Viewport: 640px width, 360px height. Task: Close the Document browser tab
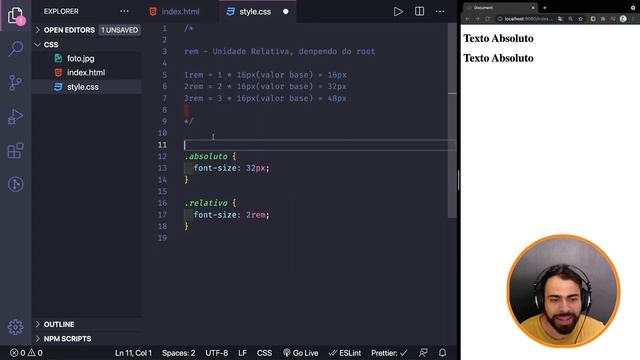[x=533, y=8]
